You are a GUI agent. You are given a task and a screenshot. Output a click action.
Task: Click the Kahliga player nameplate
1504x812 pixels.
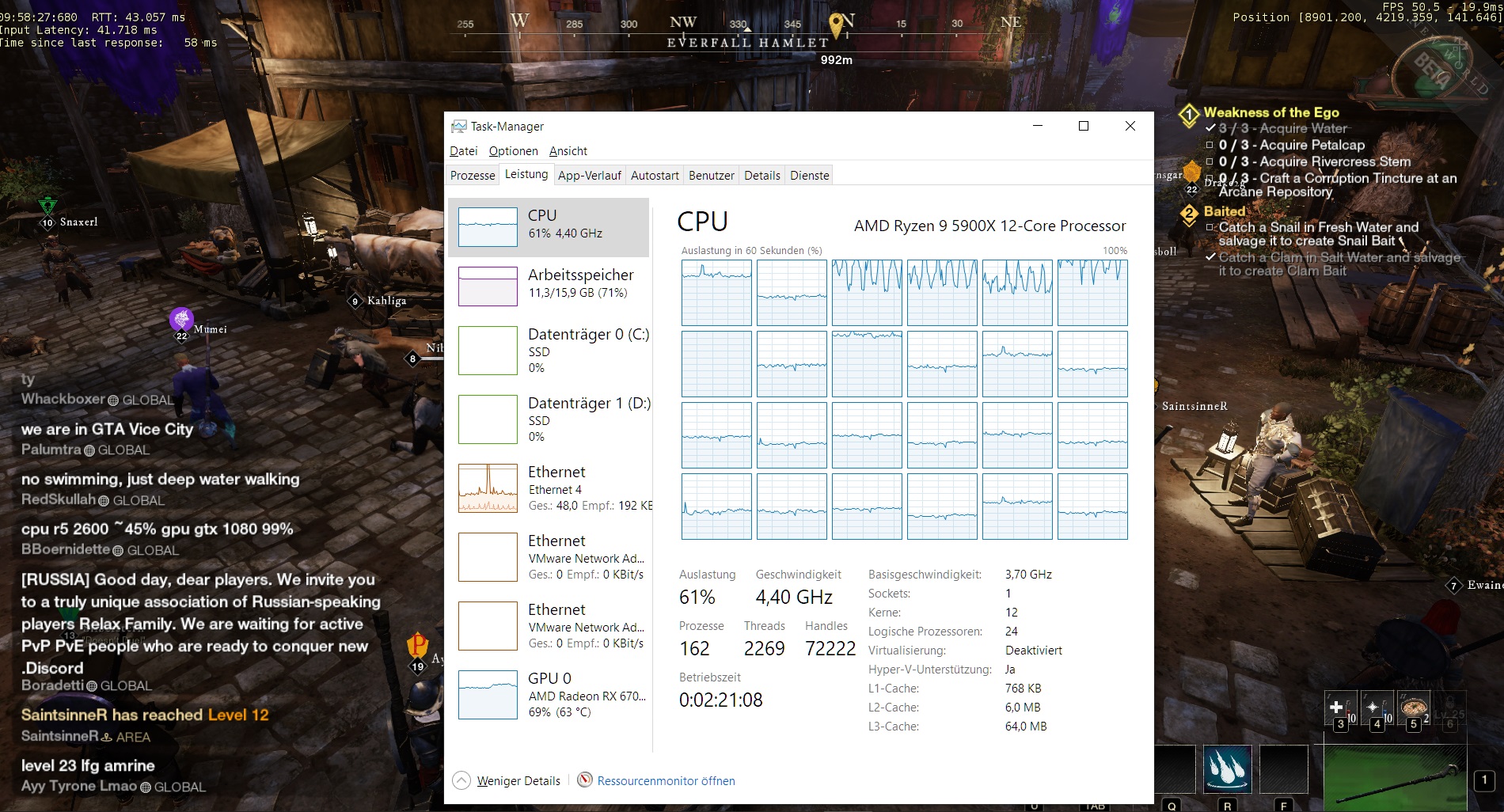[378, 301]
